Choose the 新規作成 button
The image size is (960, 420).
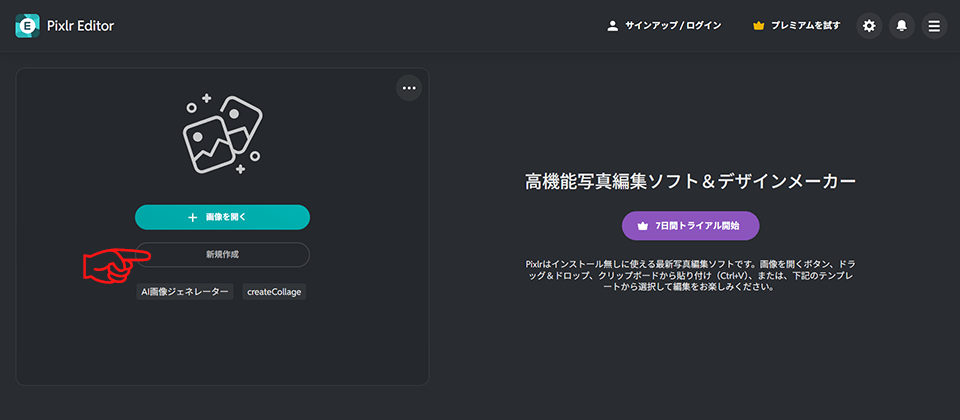click(222, 255)
